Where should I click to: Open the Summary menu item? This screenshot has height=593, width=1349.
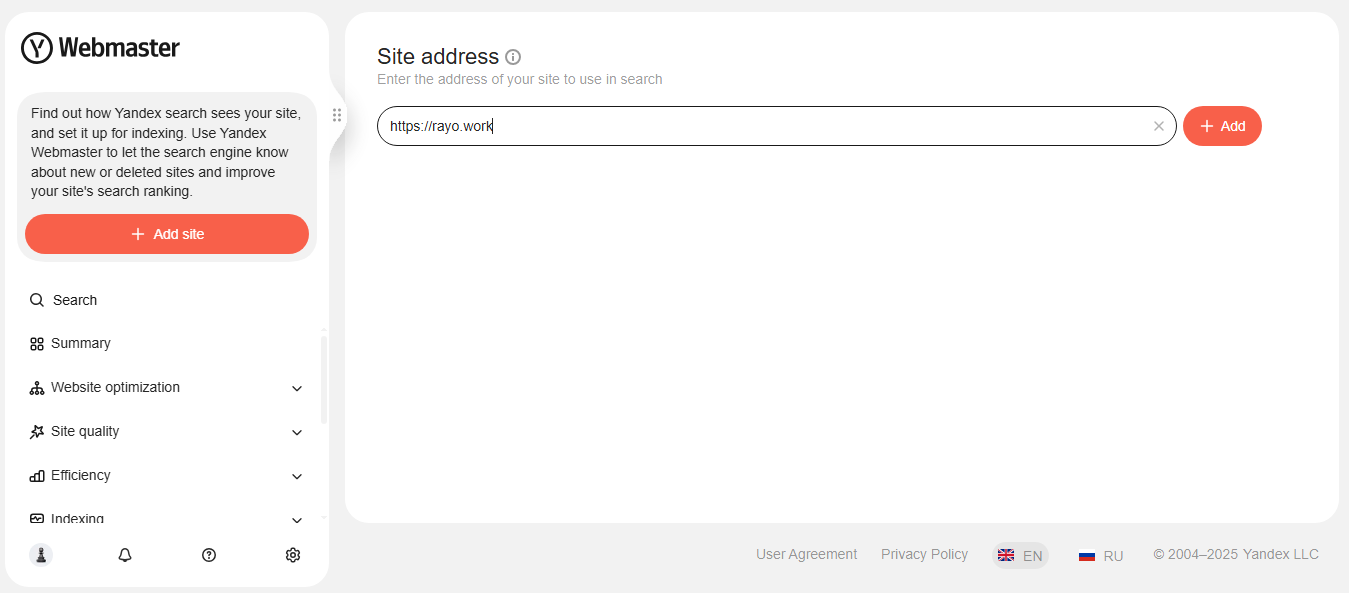[x=80, y=343]
